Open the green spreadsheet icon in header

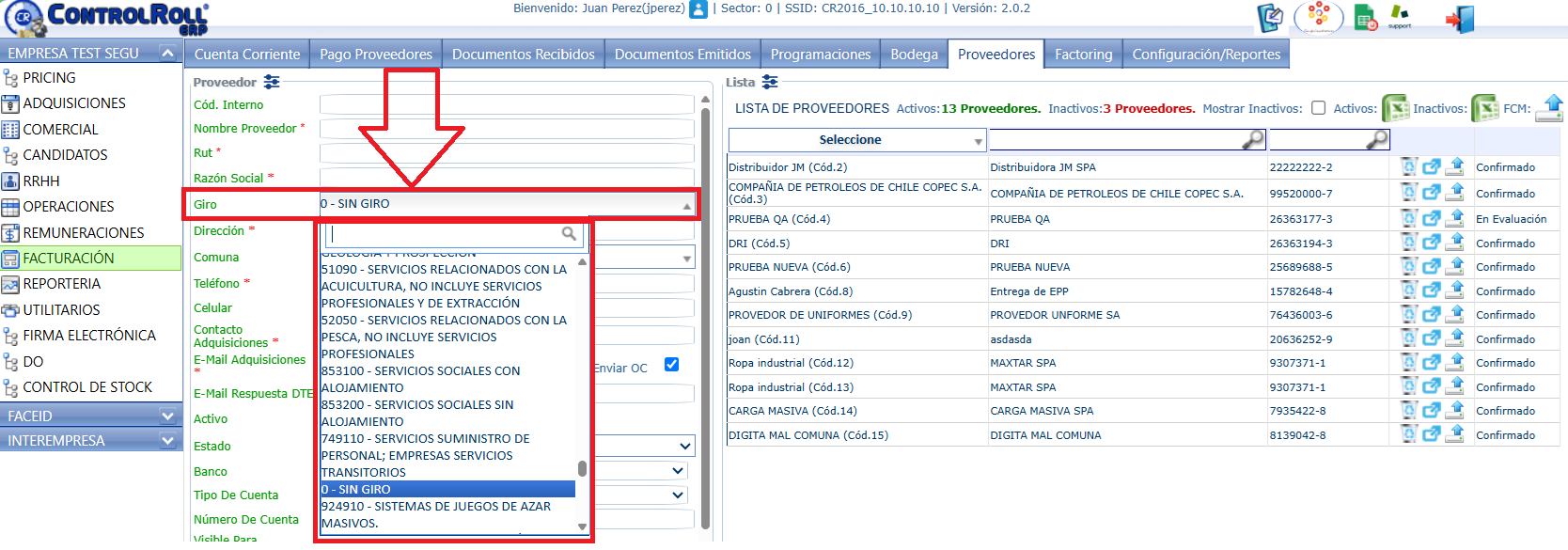(1365, 17)
